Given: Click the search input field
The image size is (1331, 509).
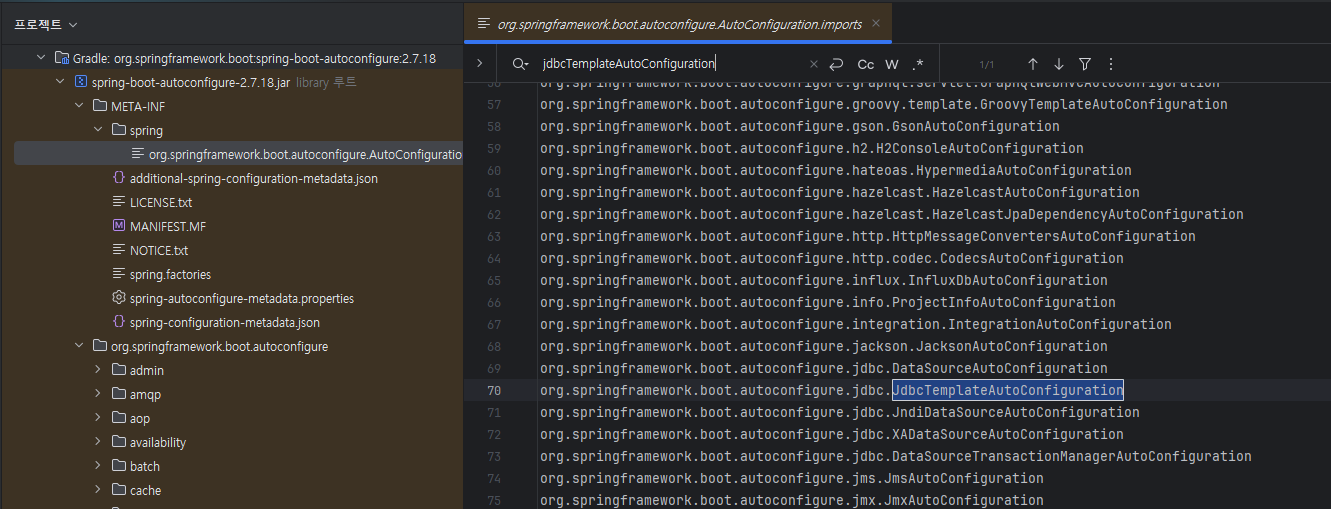Looking at the screenshot, I should click(x=670, y=63).
